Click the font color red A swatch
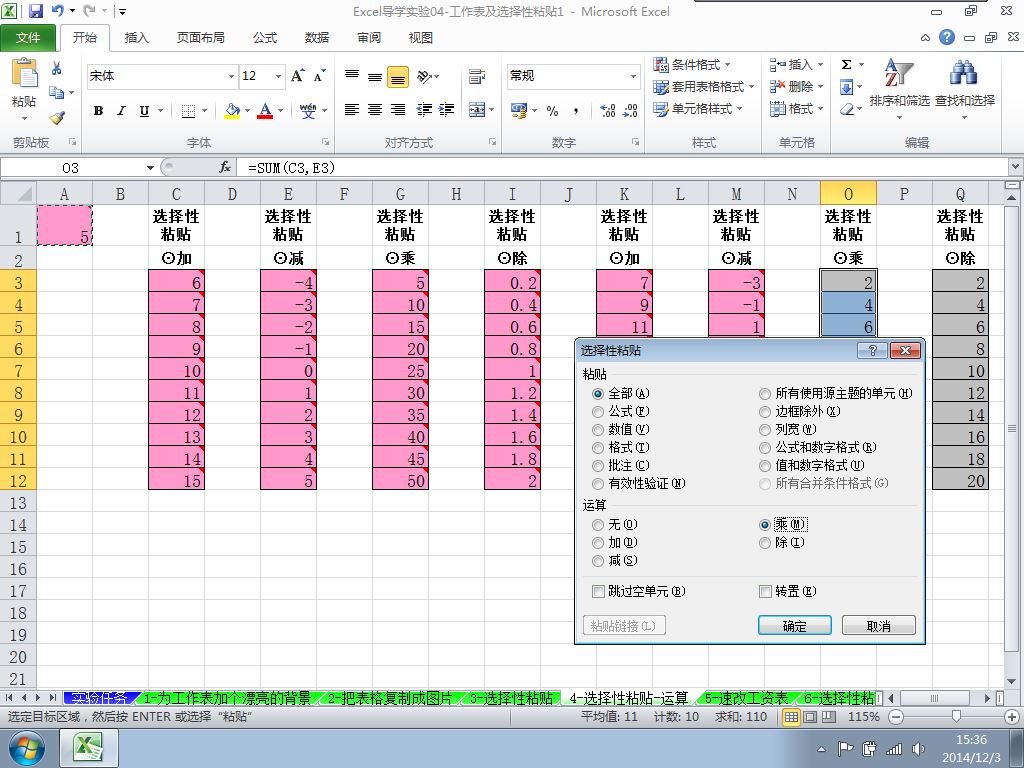 point(265,111)
